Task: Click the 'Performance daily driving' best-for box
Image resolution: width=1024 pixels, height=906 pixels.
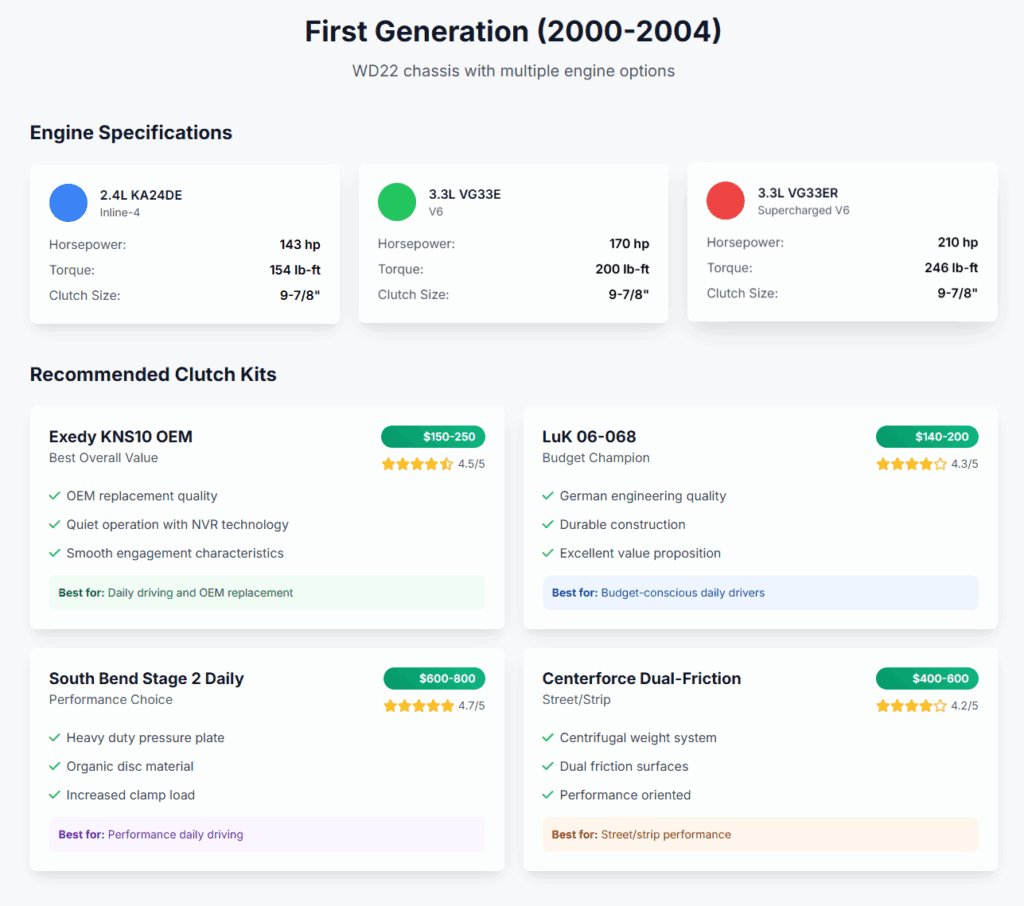Action: (x=267, y=834)
